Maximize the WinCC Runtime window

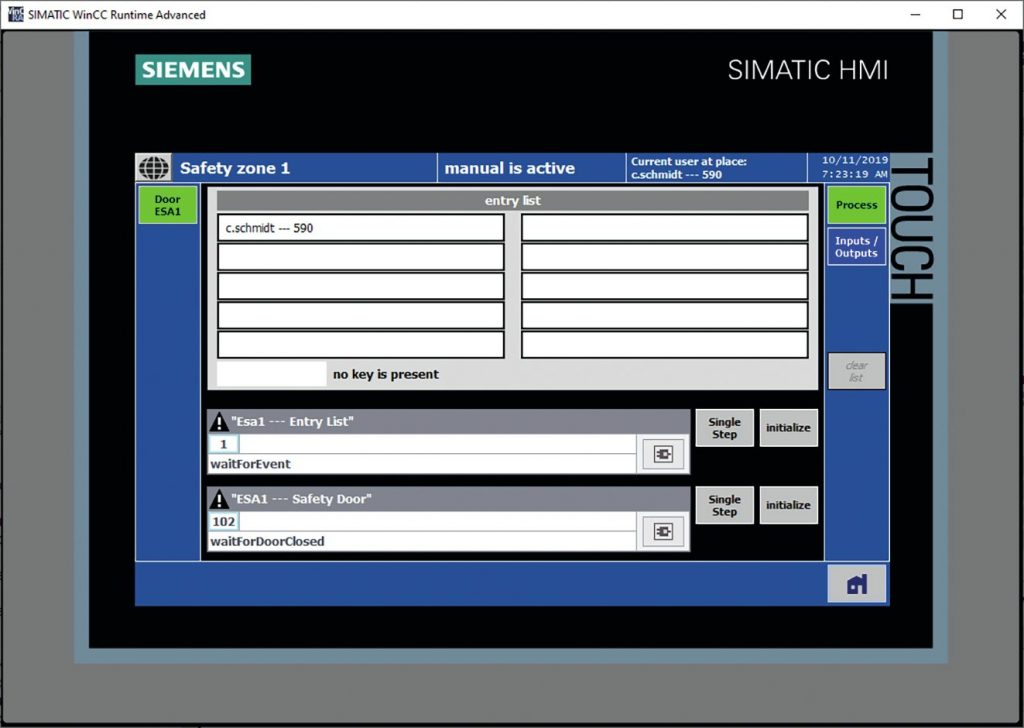[x=957, y=14]
